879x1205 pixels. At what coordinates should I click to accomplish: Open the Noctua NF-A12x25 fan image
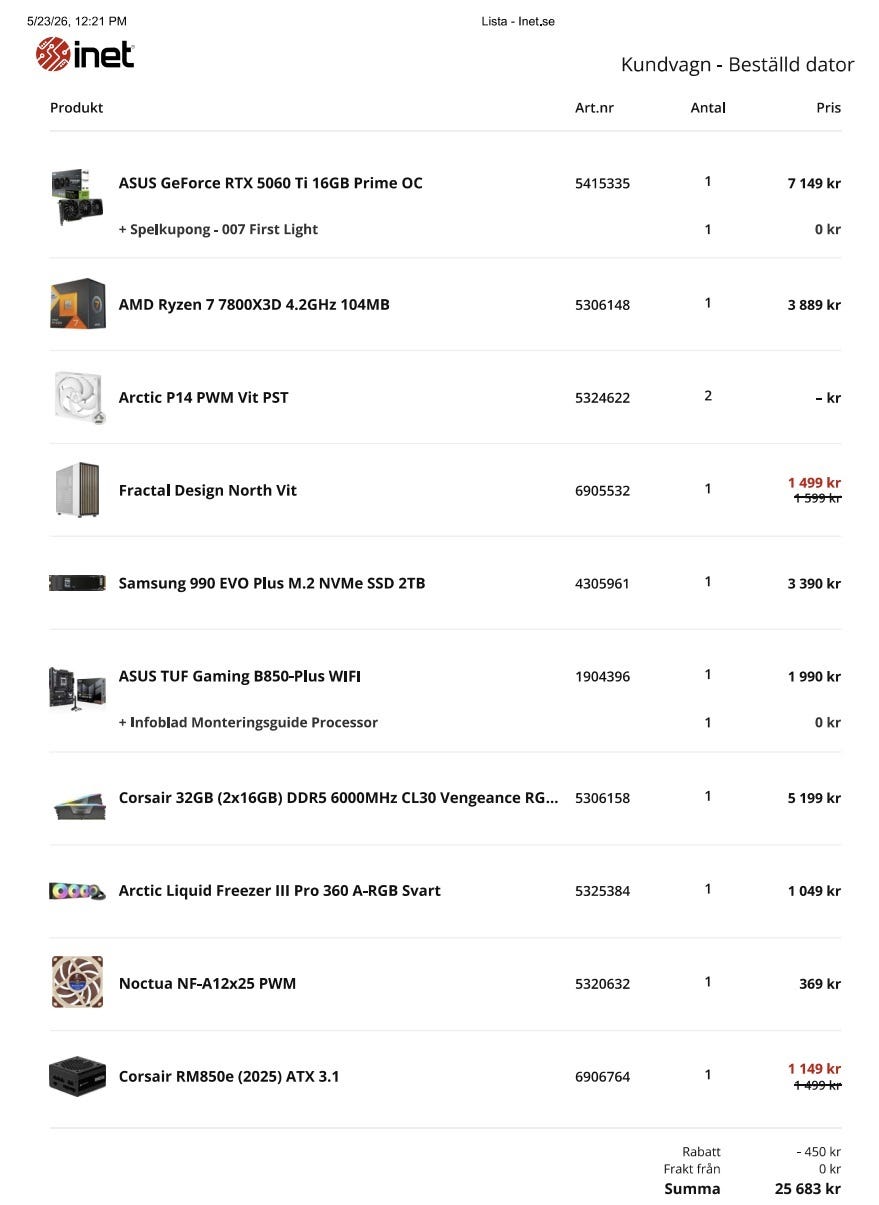click(77, 982)
